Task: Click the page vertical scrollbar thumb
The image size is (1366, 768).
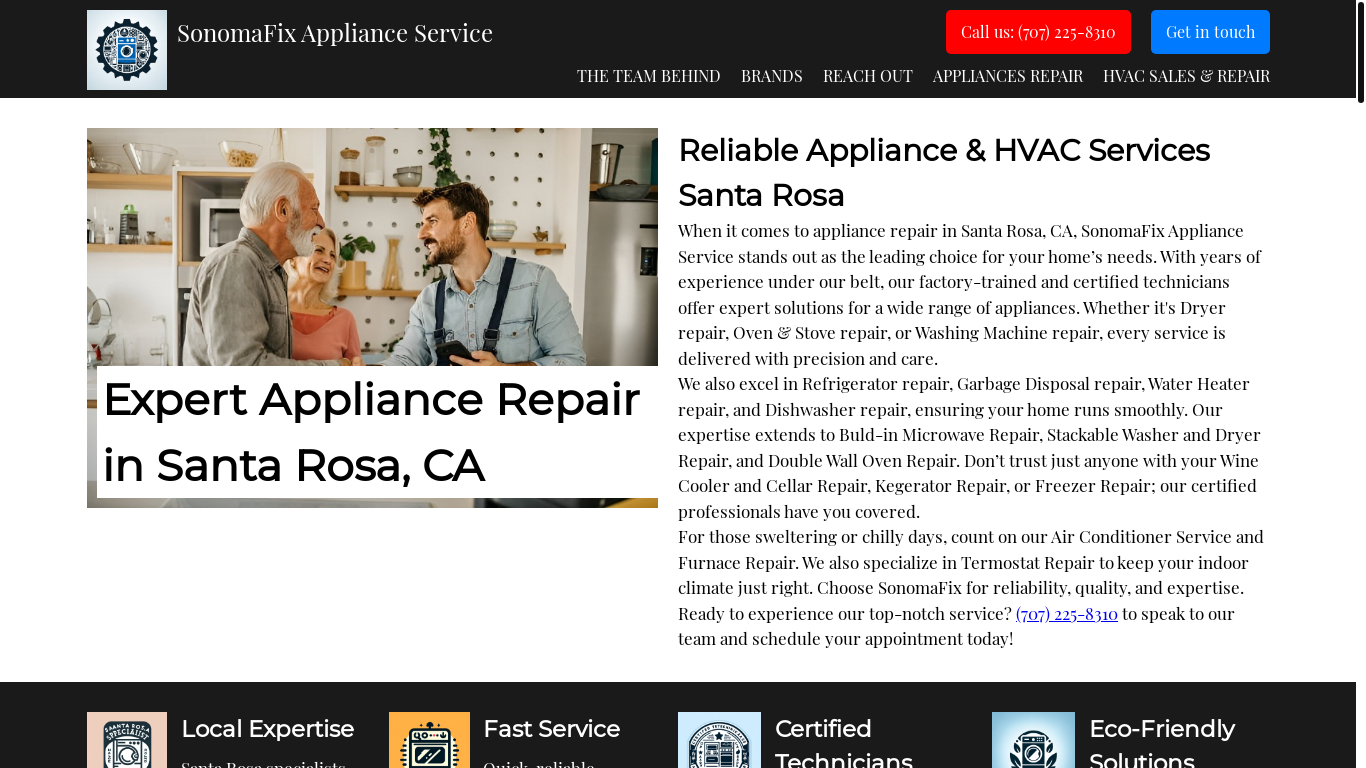Action: pos(1360,52)
